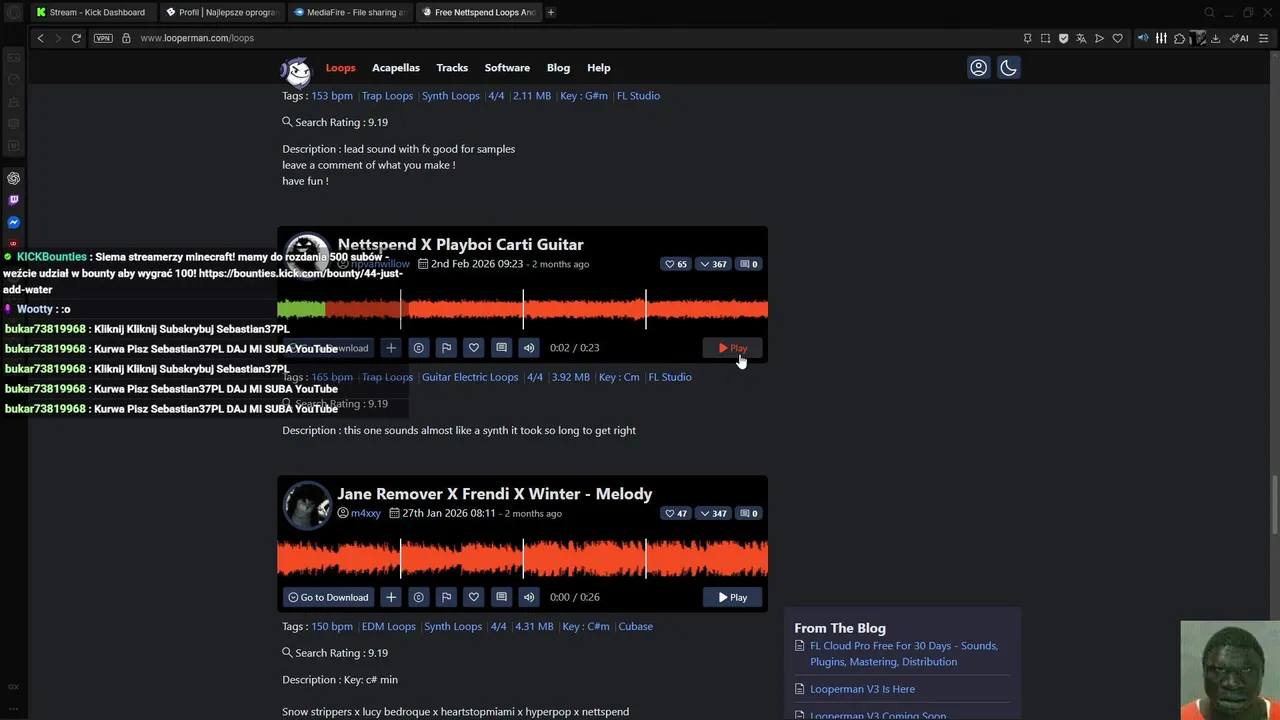
Task: Start snapshot capture tool in address bar
Action: tap(1045, 38)
